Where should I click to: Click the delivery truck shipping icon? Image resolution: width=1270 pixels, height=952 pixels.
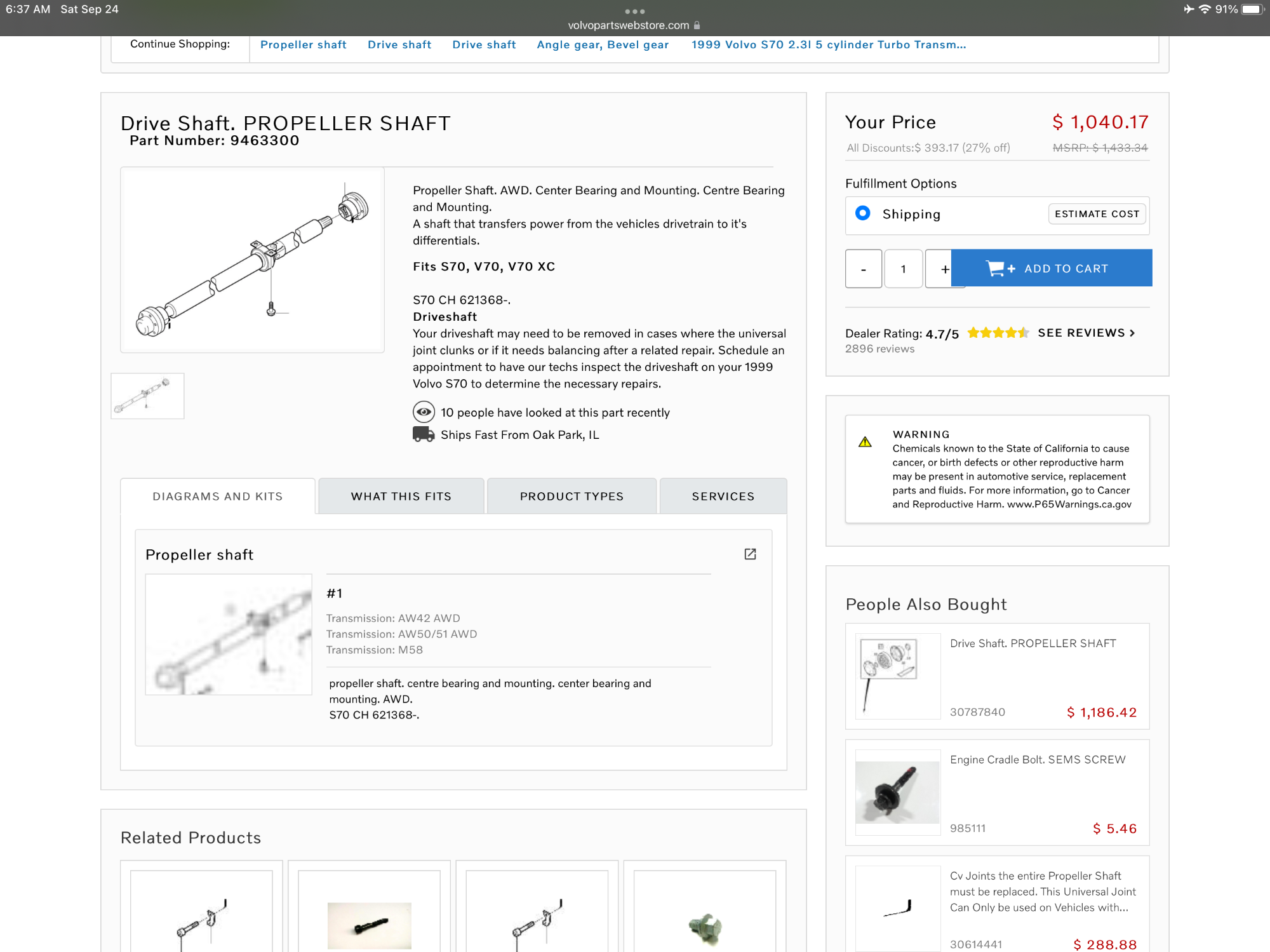pos(423,434)
